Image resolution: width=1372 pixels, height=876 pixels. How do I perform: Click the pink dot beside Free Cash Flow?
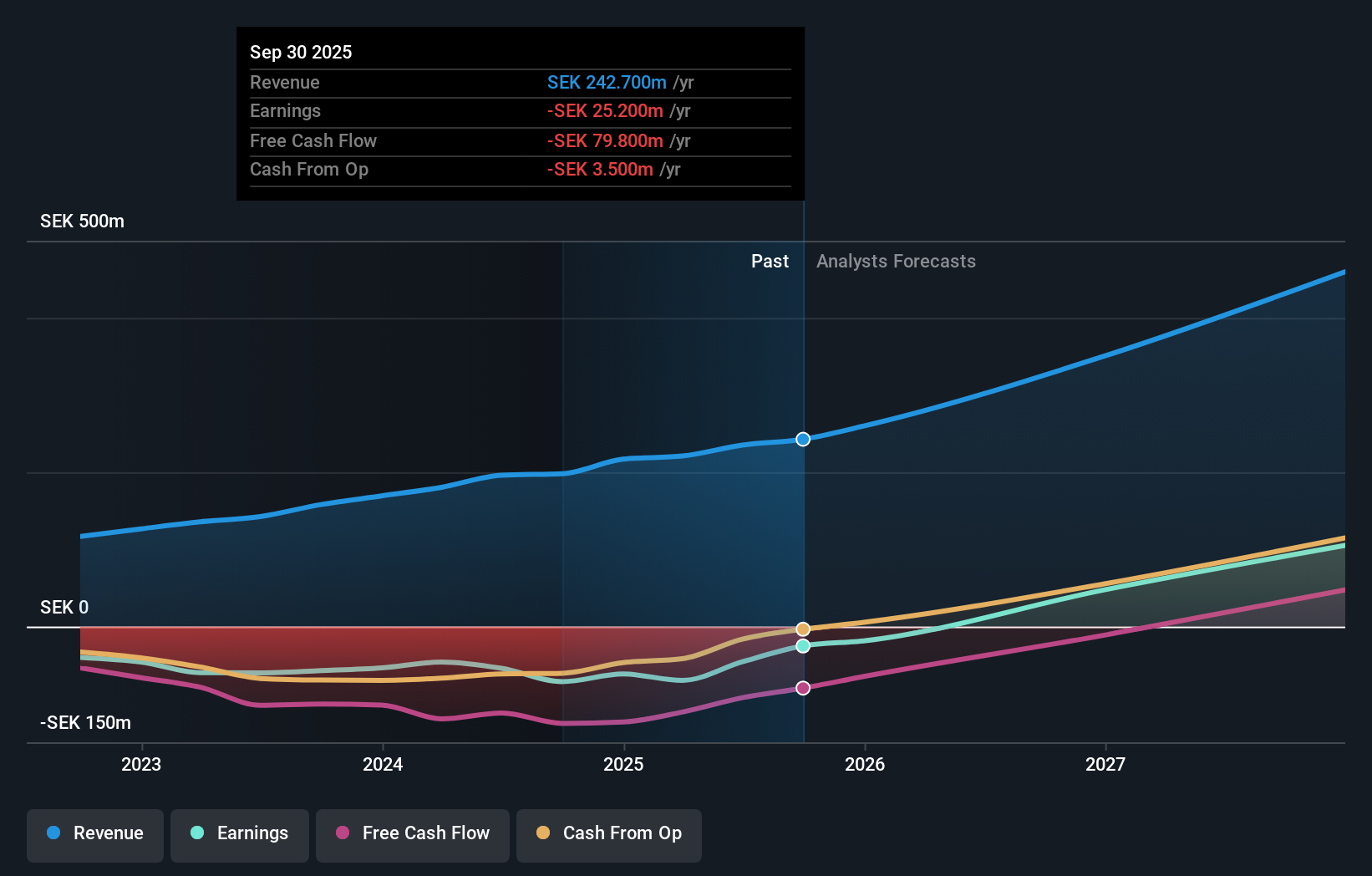343,833
